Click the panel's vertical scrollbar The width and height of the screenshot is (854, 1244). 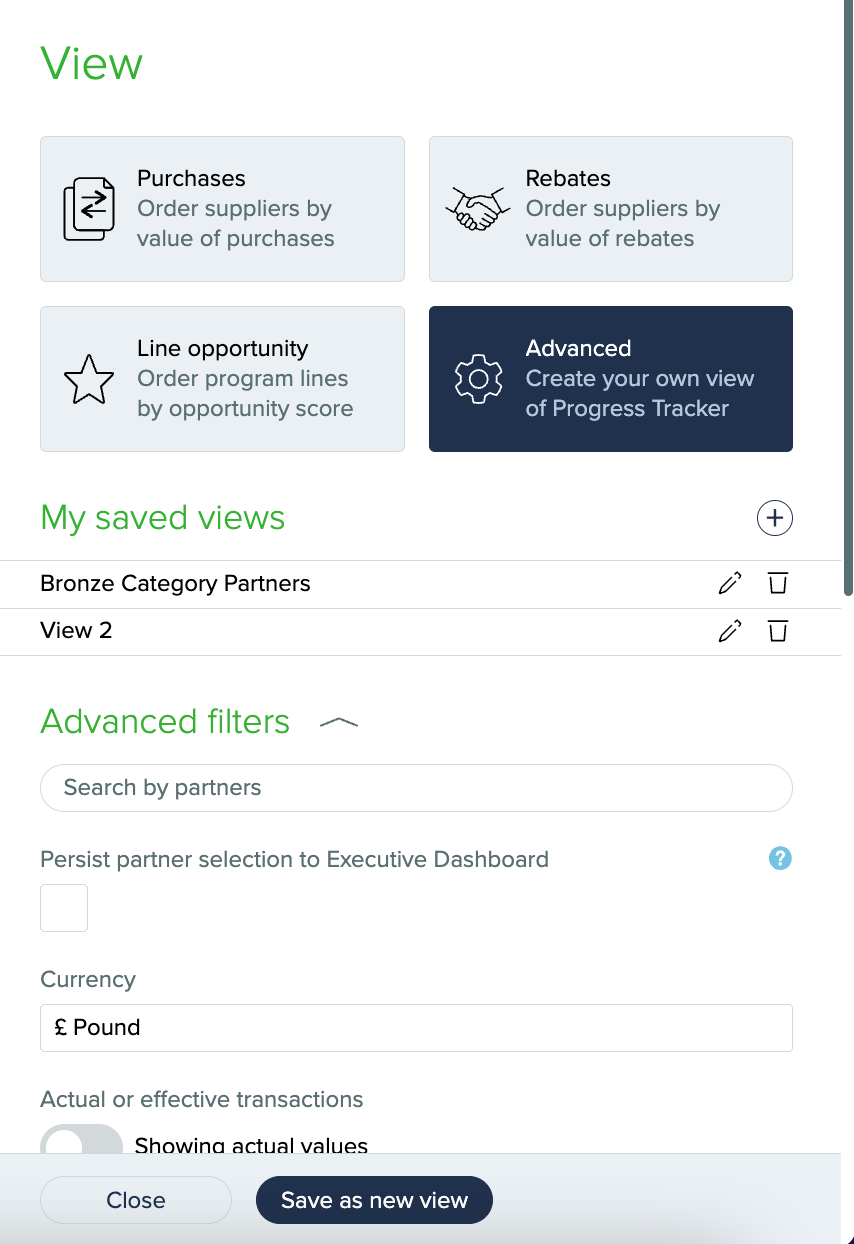click(848, 300)
